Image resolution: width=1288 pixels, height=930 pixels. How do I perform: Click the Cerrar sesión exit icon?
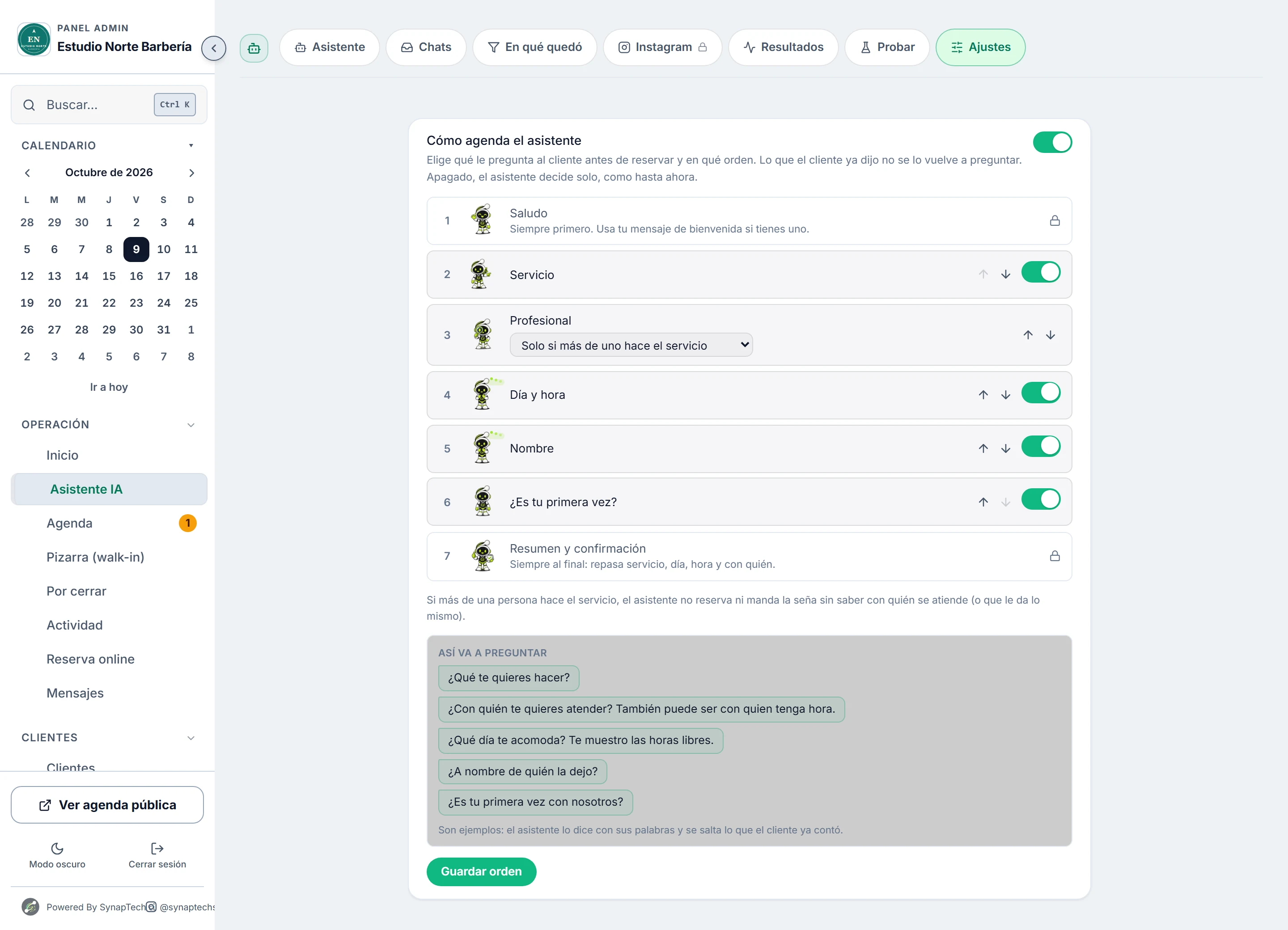pos(157,848)
